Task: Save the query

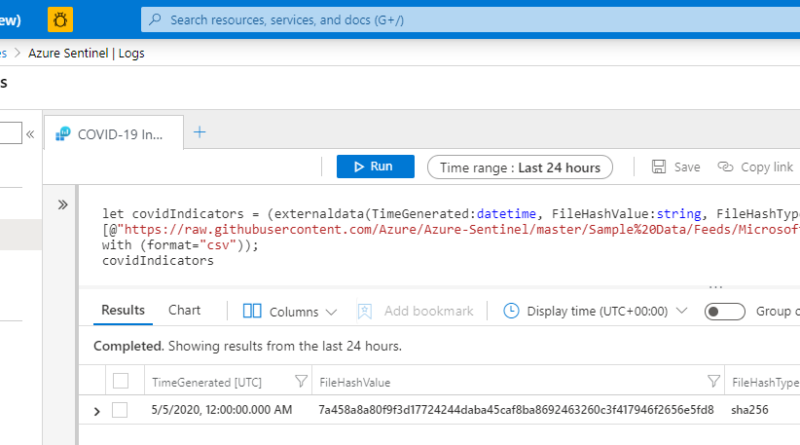Action: 676,167
